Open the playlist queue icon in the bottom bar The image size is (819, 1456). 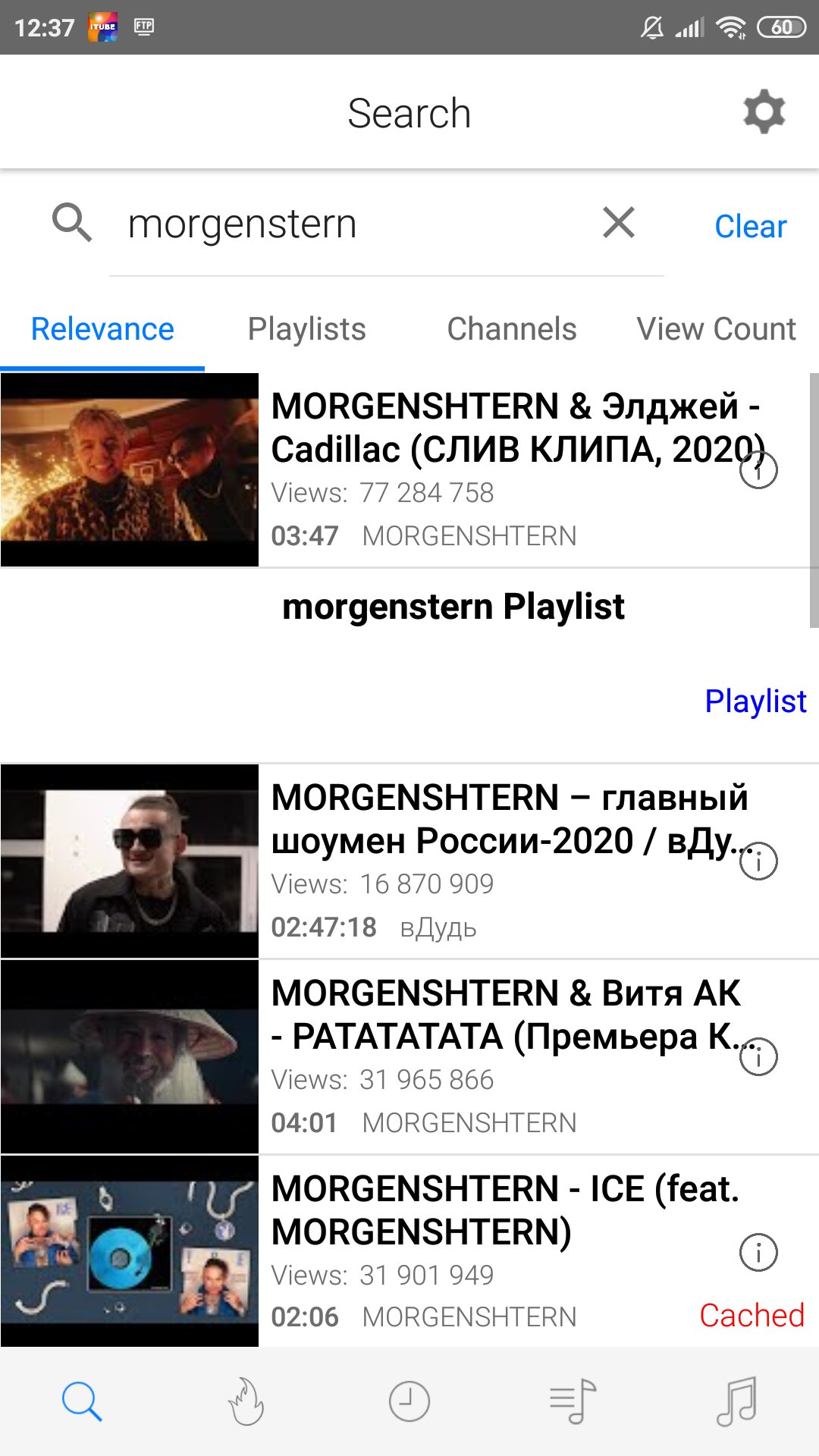coord(573,1401)
